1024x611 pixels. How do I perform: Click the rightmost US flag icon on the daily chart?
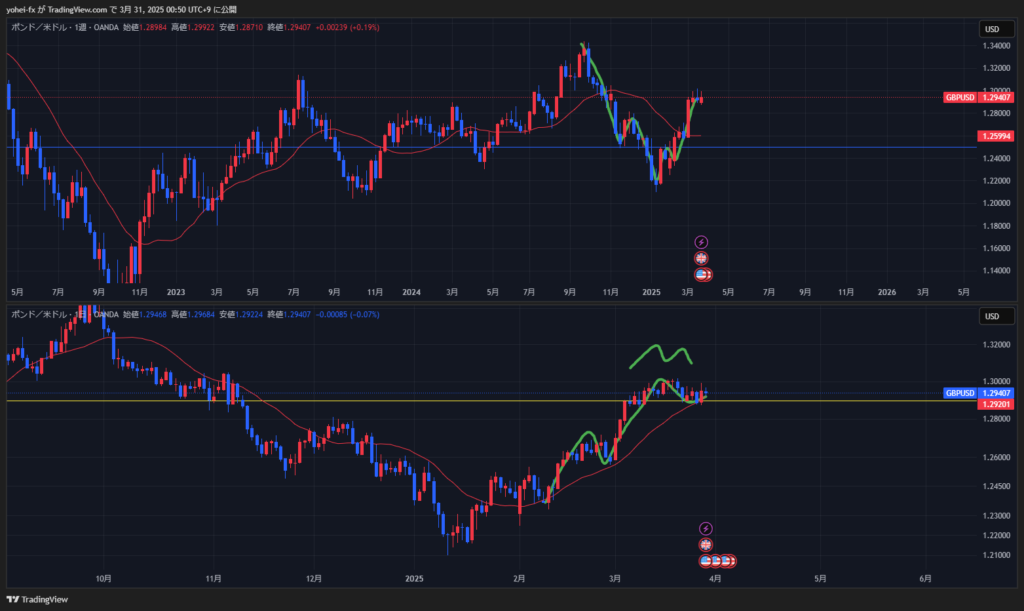[x=730, y=561]
